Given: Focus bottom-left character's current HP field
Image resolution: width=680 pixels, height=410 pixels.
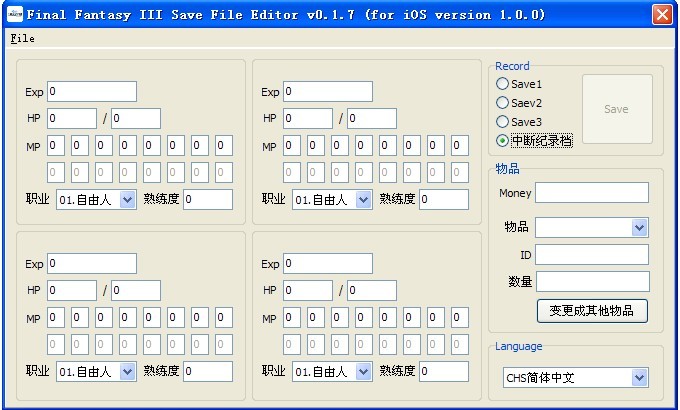Looking at the screenshot, I should tap(72, 290).
